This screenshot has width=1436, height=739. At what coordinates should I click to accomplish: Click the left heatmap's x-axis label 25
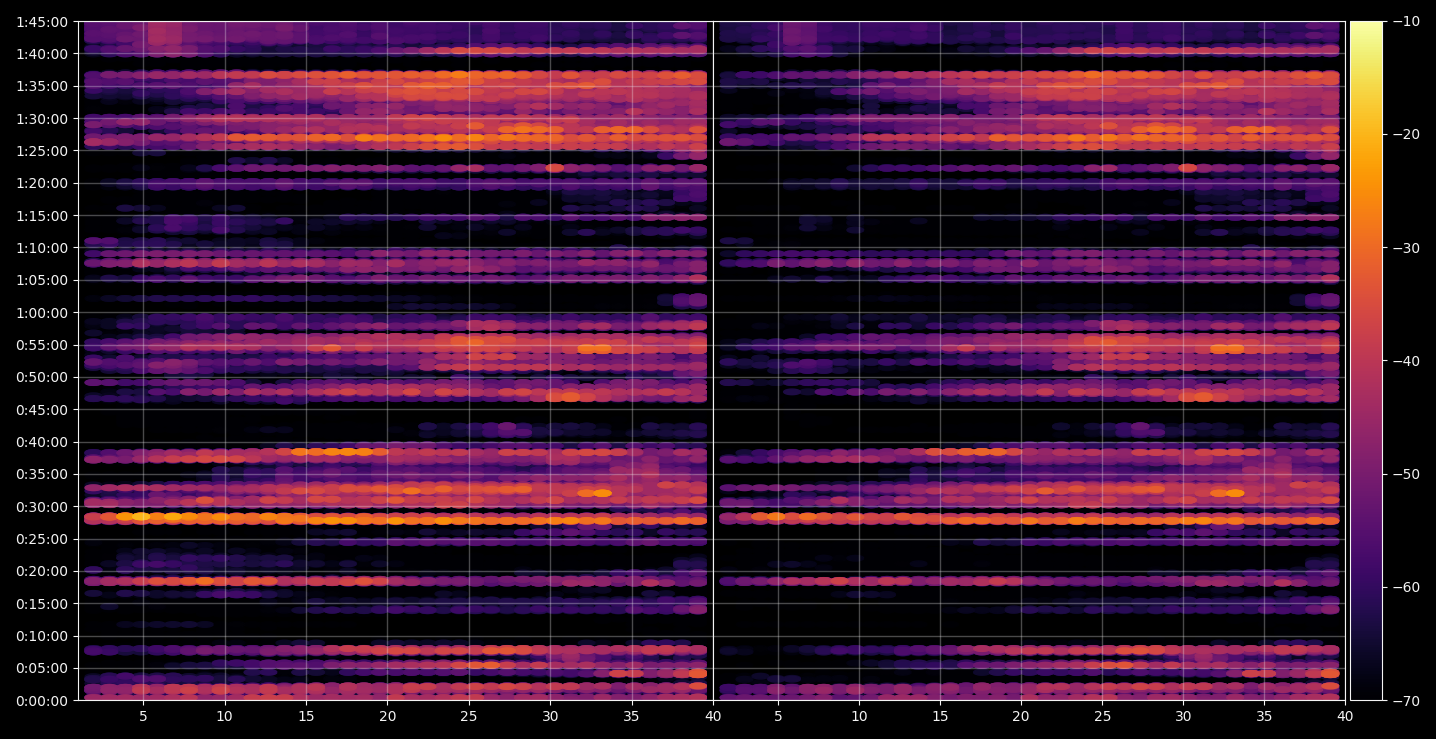[x=469, y=717]
